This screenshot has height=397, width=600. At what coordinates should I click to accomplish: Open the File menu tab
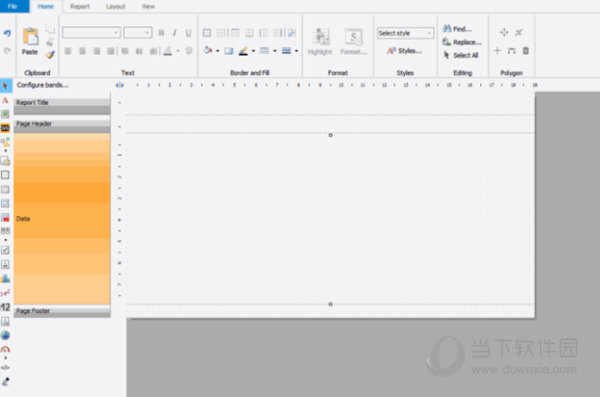point(13,6)
